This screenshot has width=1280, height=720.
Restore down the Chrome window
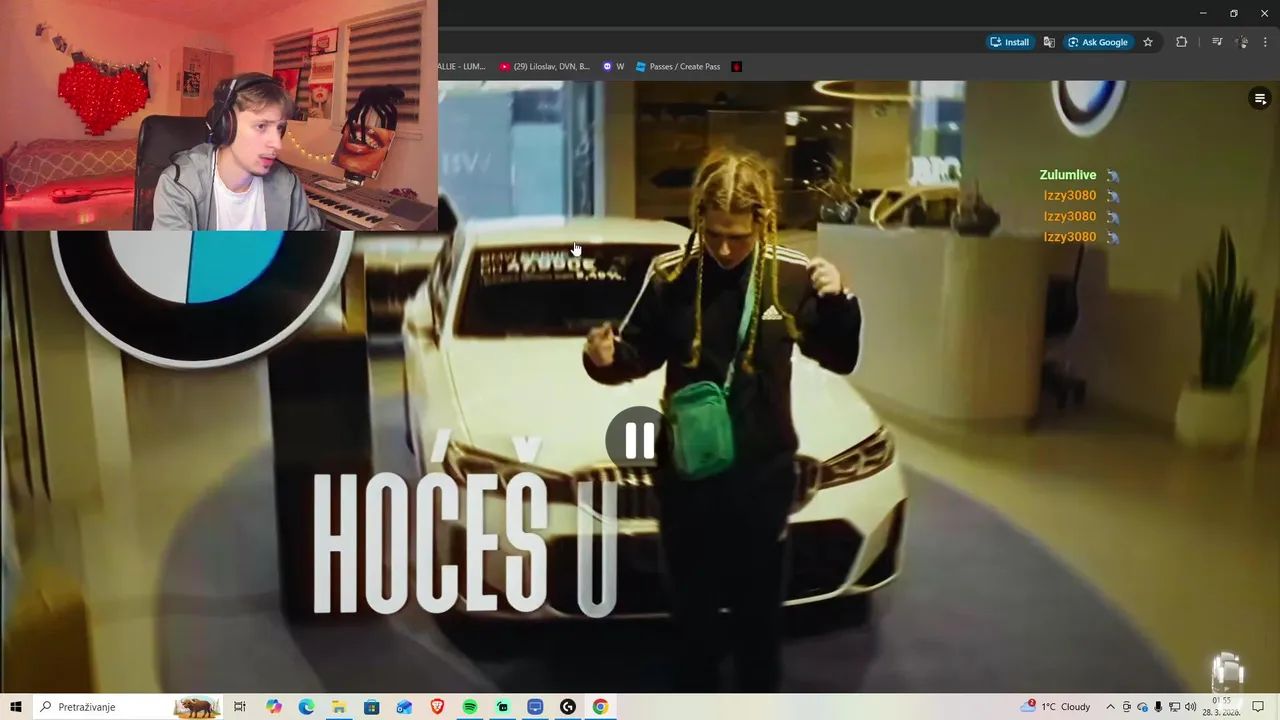tap(1234, 13)
